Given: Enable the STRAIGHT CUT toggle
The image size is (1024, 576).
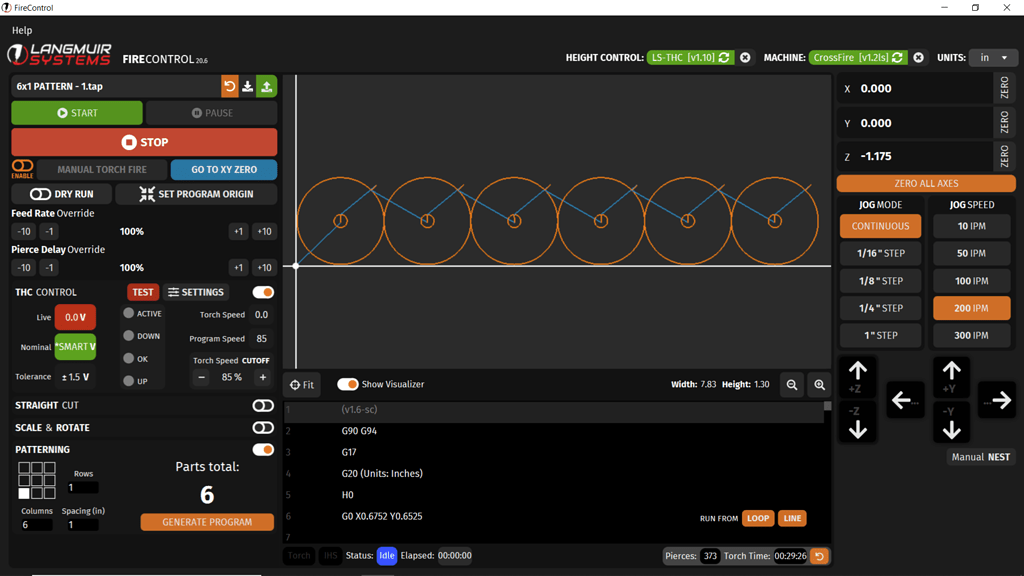Looking at the screenshot, I should pos(263,405).
